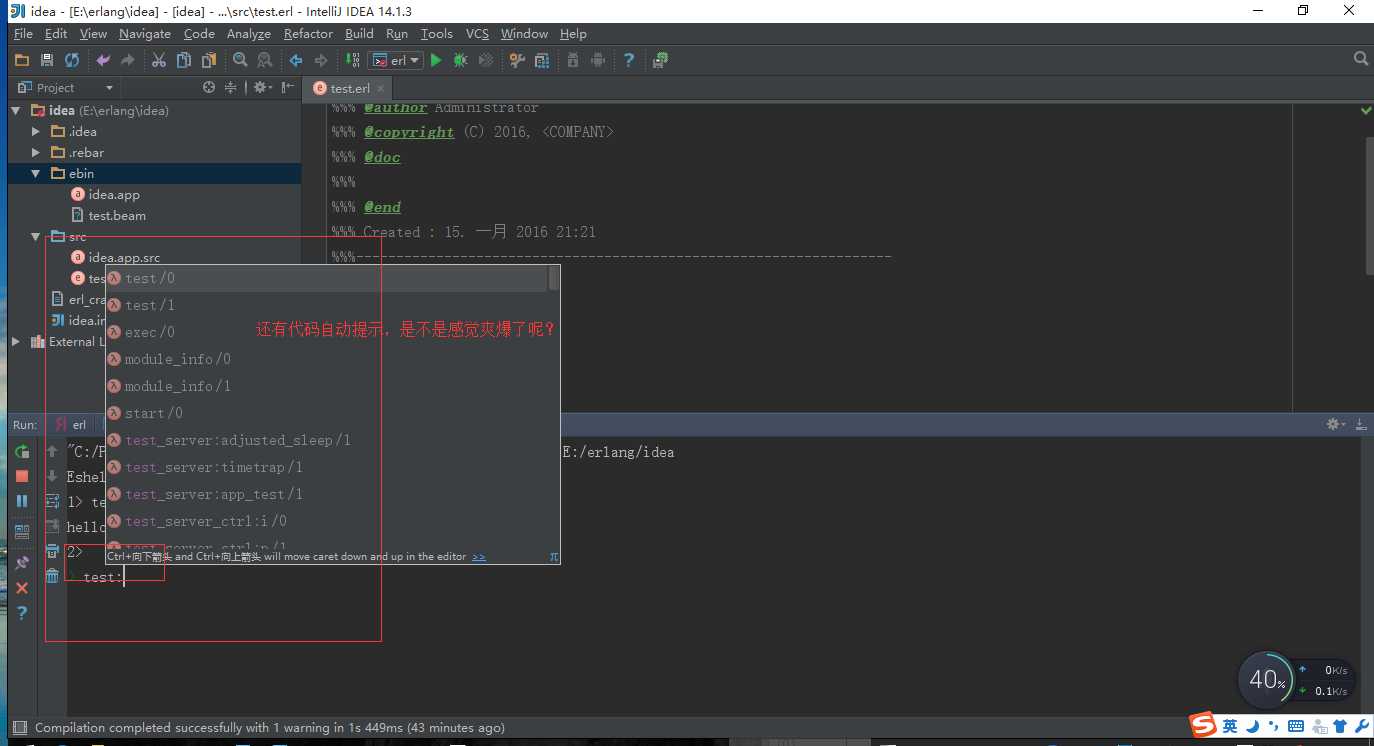
Task: Rerun erl using the green rerun icon
Action: (22, 452)
